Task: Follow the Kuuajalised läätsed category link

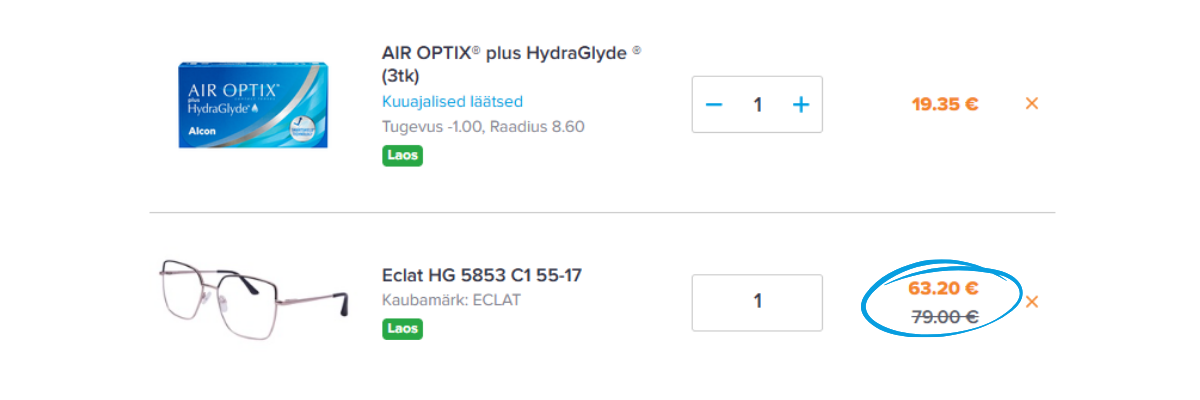Action: pyautogui.click(x=452, y=102)
